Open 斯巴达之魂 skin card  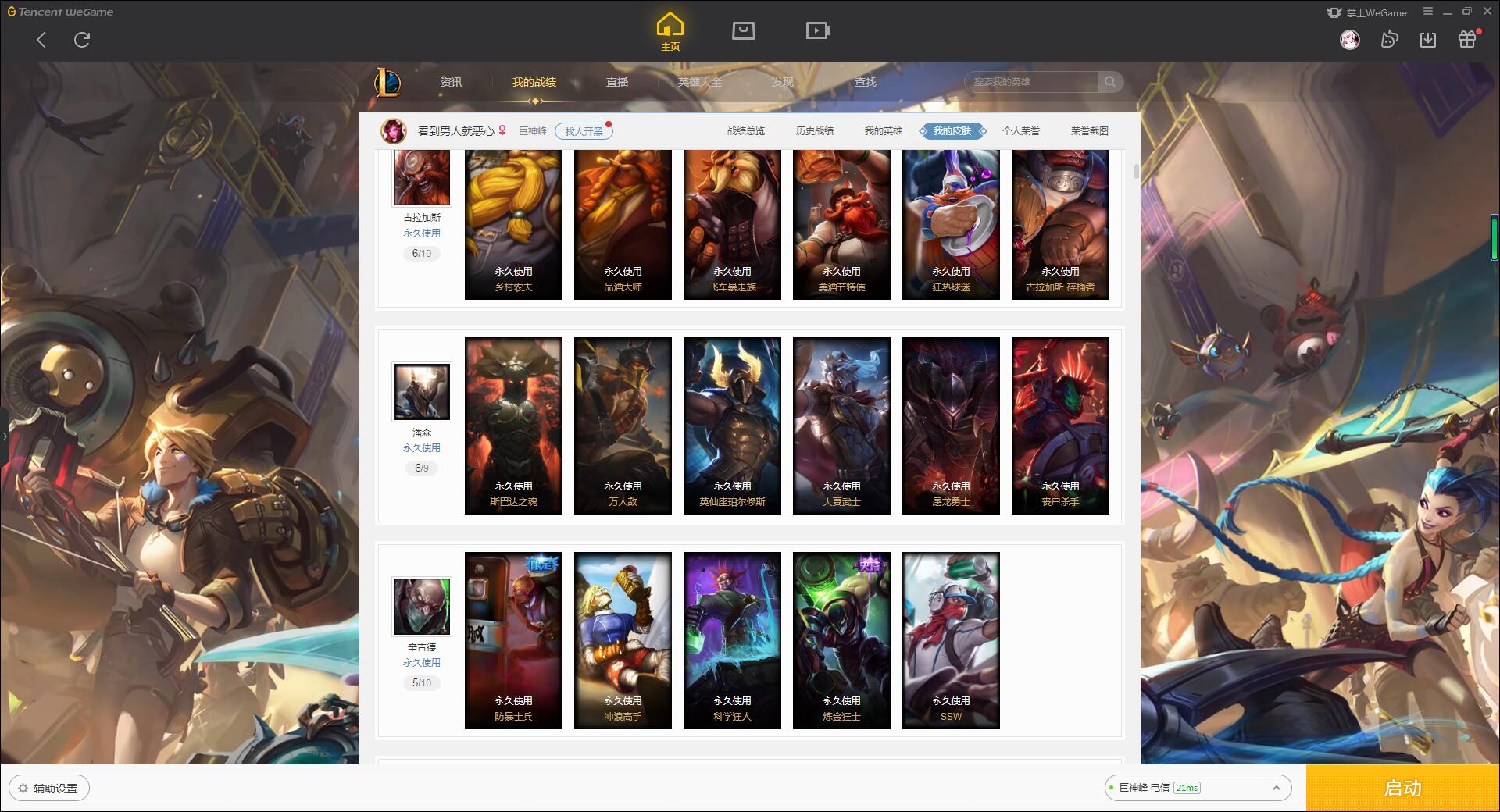(x=513, y=426)
